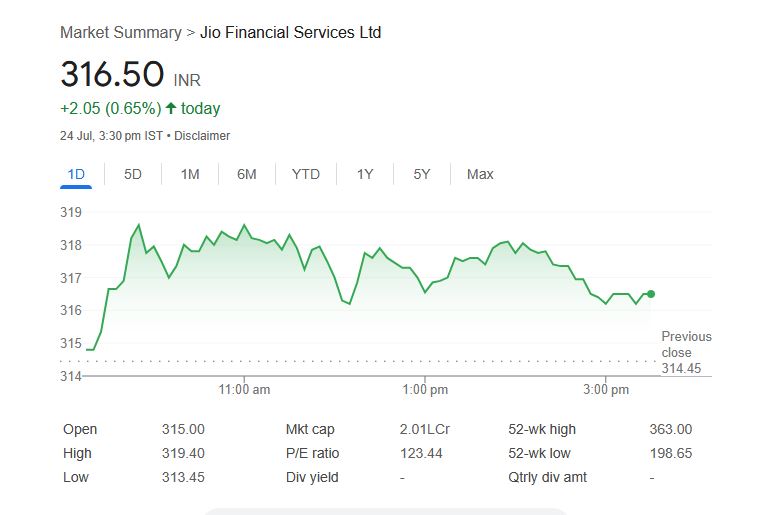Open the 1M chart range
Screen dimensions: 759x515
coord(190,174)
